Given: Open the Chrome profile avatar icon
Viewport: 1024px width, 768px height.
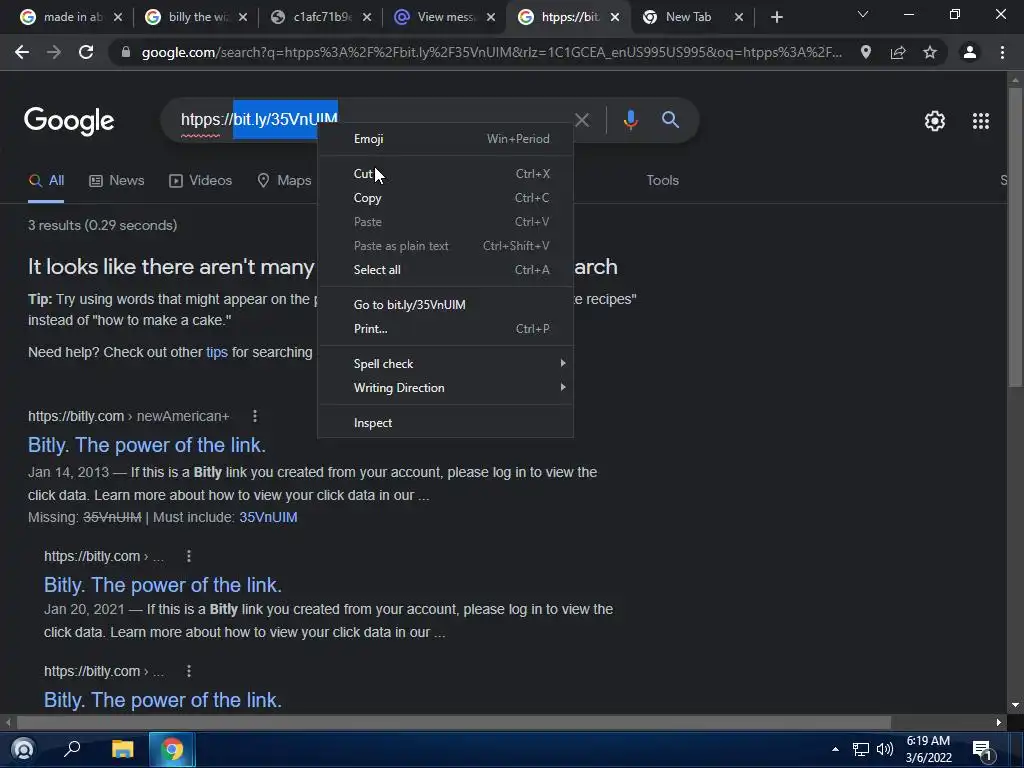Looking at the screenshot, I should click(x=970, y=52).
